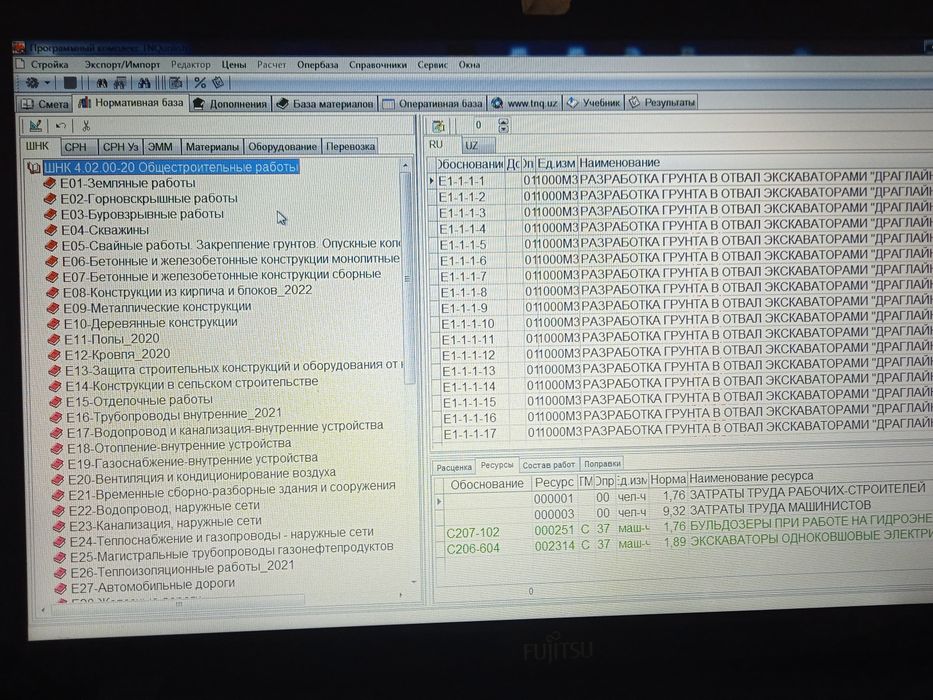The height and width of the screenshot is (700, 933).
Task: Click the gear settings icon in toolbar
Action: coord(32,83)
